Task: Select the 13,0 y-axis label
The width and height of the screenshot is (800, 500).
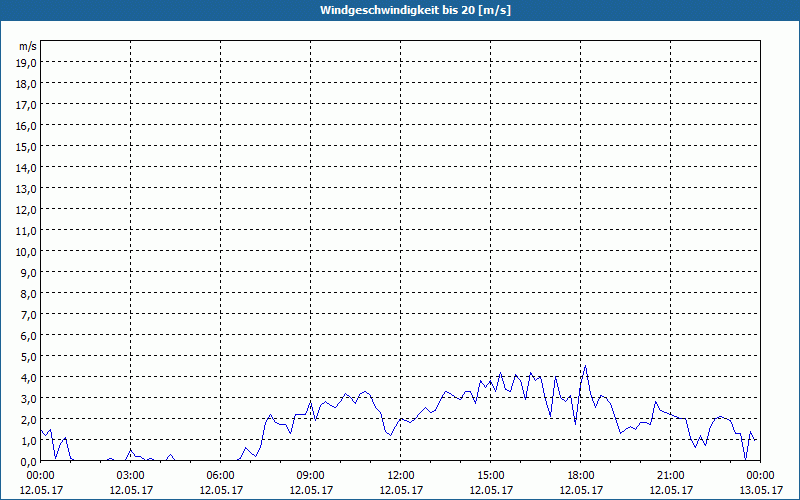Action: tap(28, 189)
